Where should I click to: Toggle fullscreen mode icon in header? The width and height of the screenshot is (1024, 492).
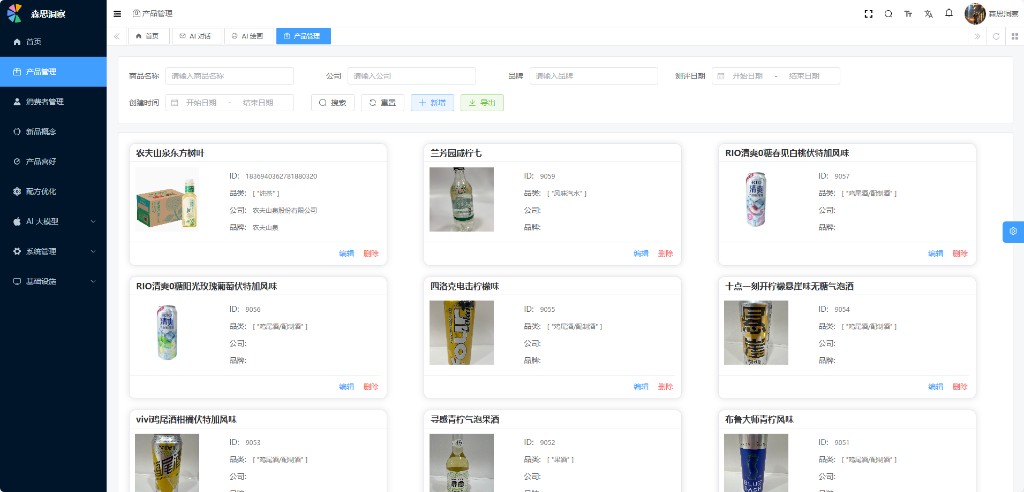click(x=869, y=14)
